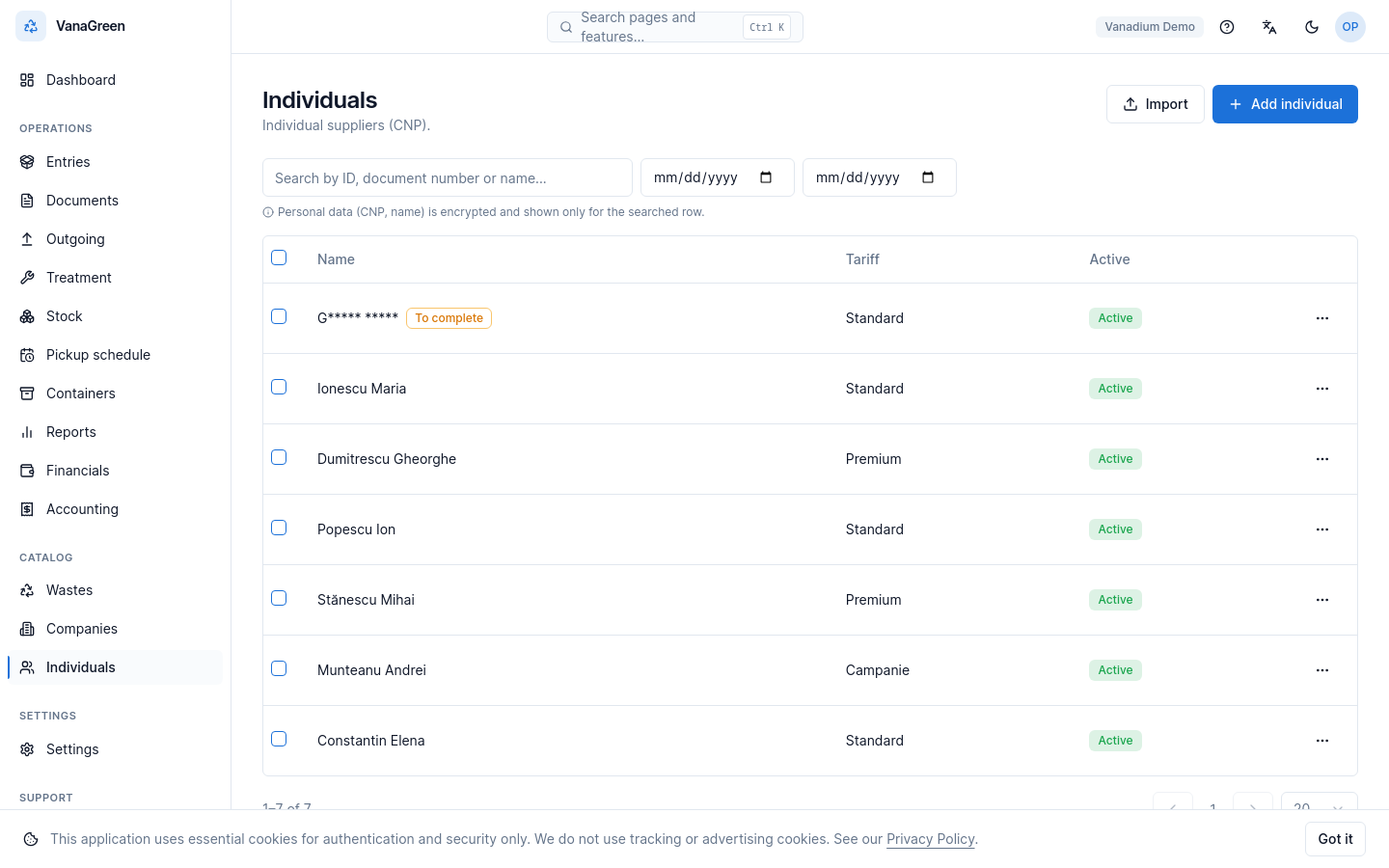
Task: Go to Containers
Action: [115, 393]
